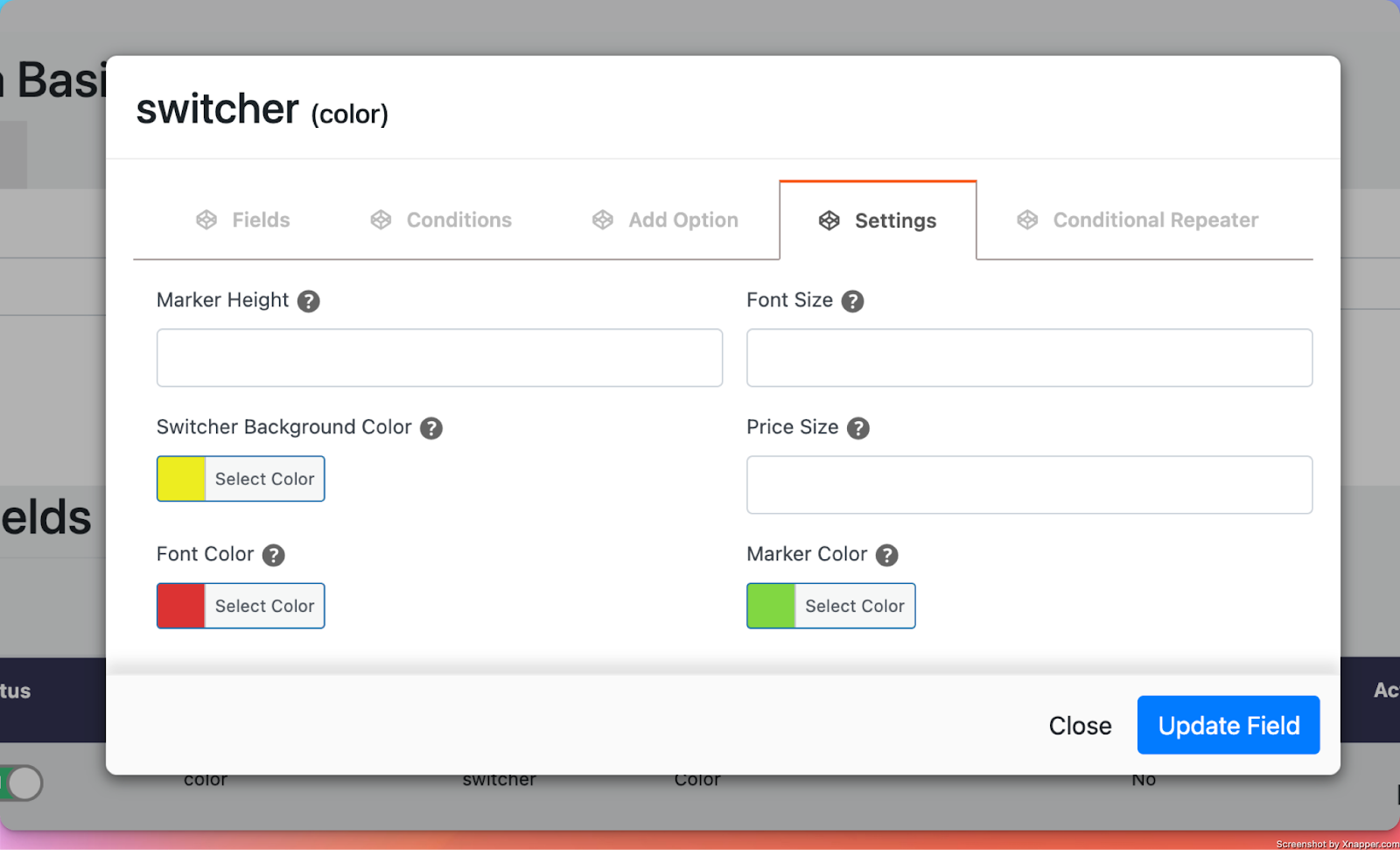Switch to the Conditions tab
This screenshot has width=1400, height=850.
[x=441, y=220]
